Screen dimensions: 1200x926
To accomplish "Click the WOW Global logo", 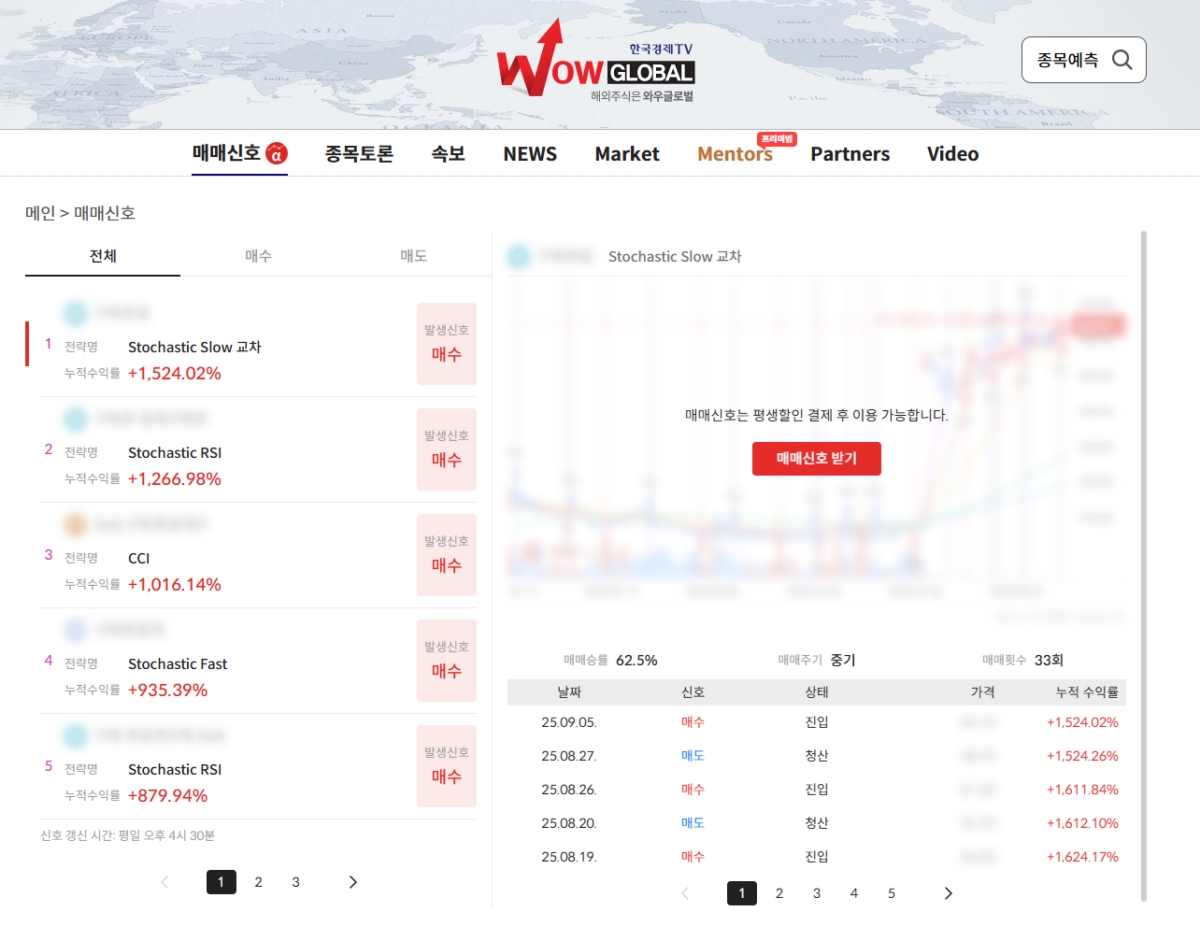I will 596,62.
